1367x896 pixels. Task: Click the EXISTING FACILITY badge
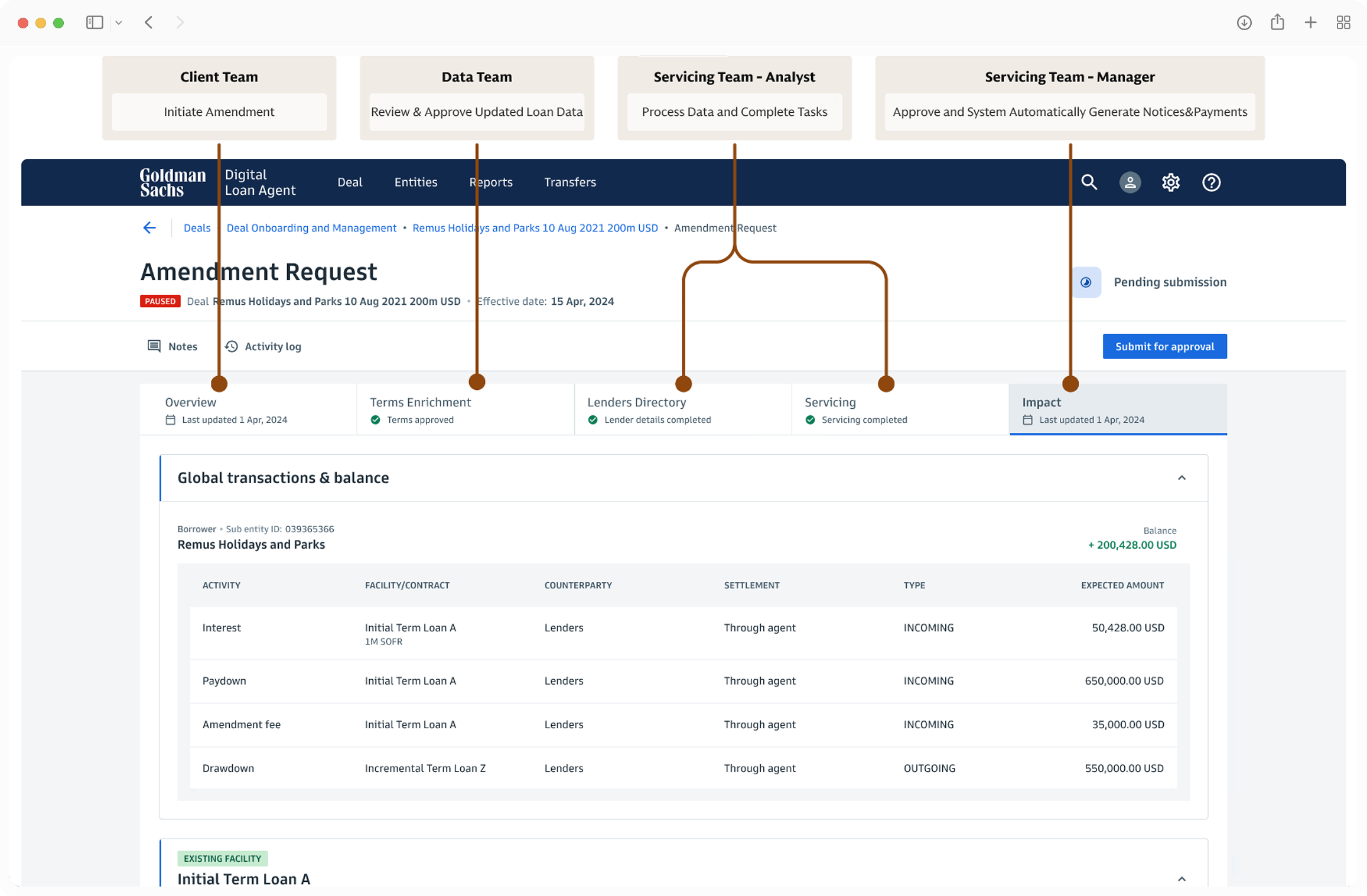coord(222,858)
